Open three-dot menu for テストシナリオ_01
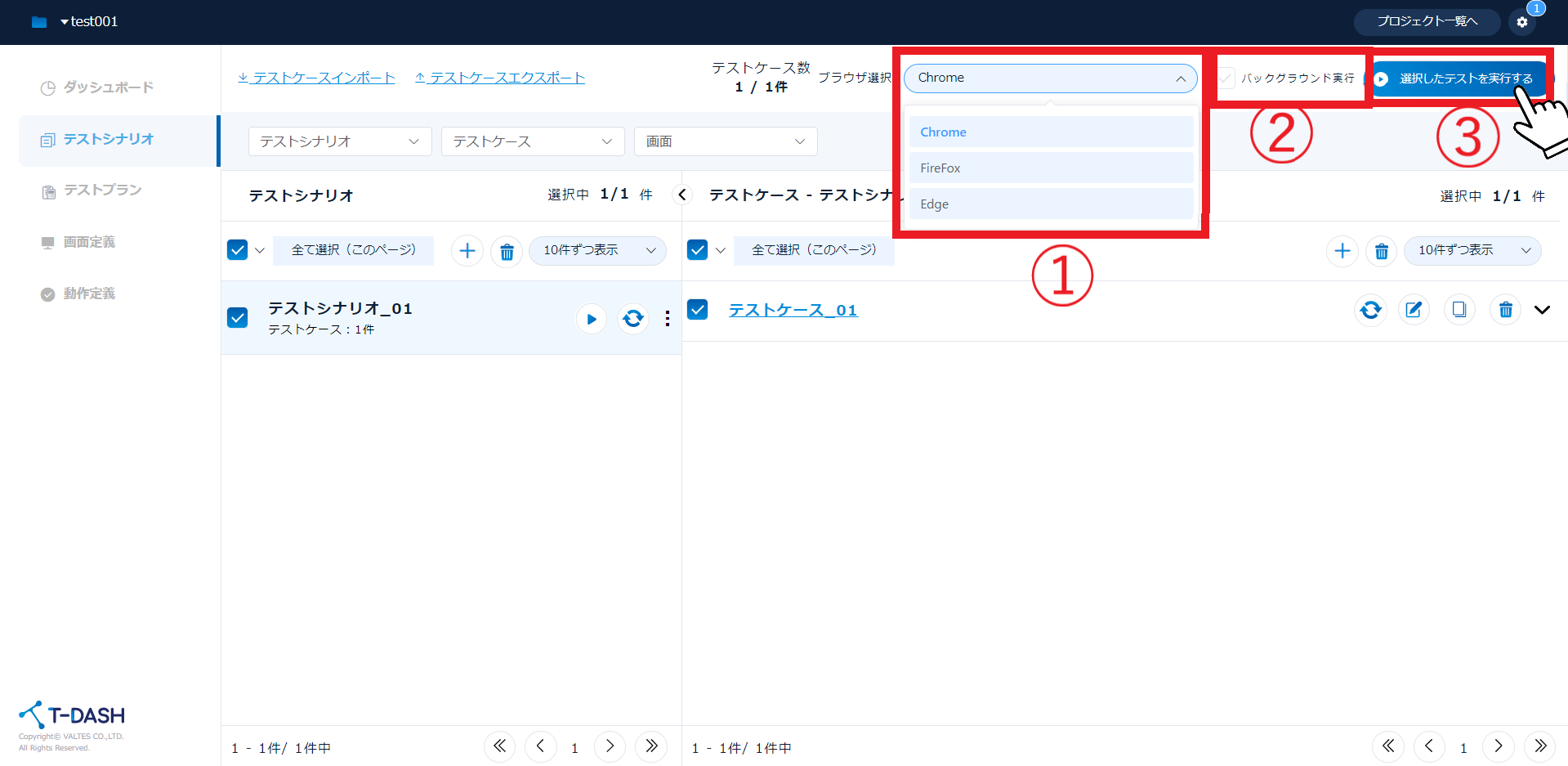This screenshot has height=766, width=1568. 668,319
